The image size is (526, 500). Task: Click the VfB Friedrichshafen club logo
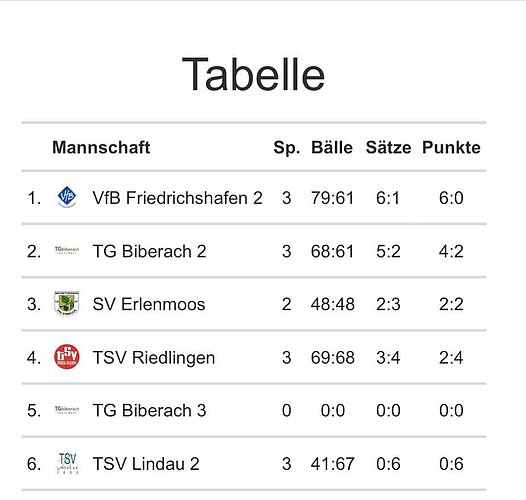point(67,197)
